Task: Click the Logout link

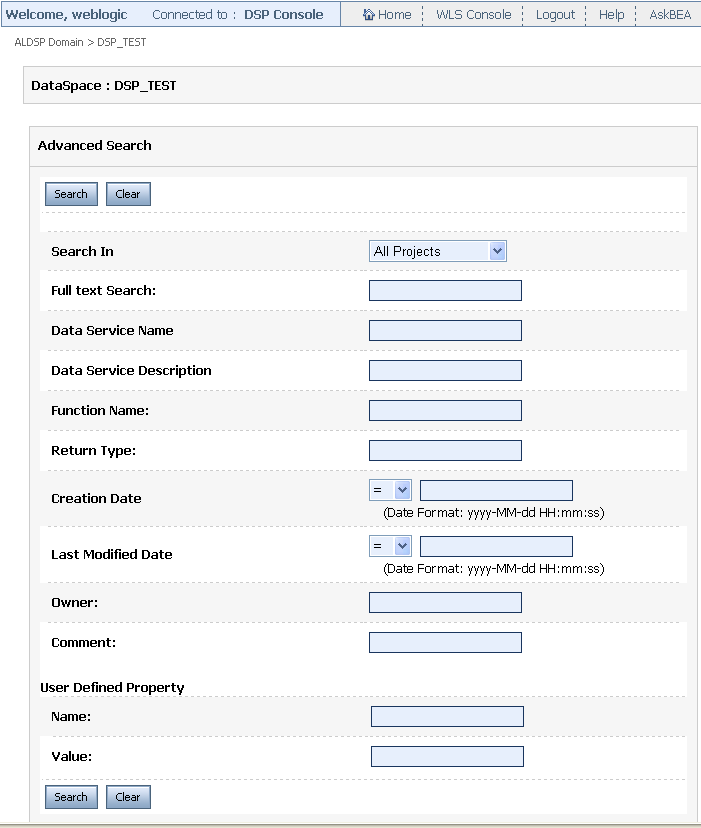Action: (x=555, y=15)
